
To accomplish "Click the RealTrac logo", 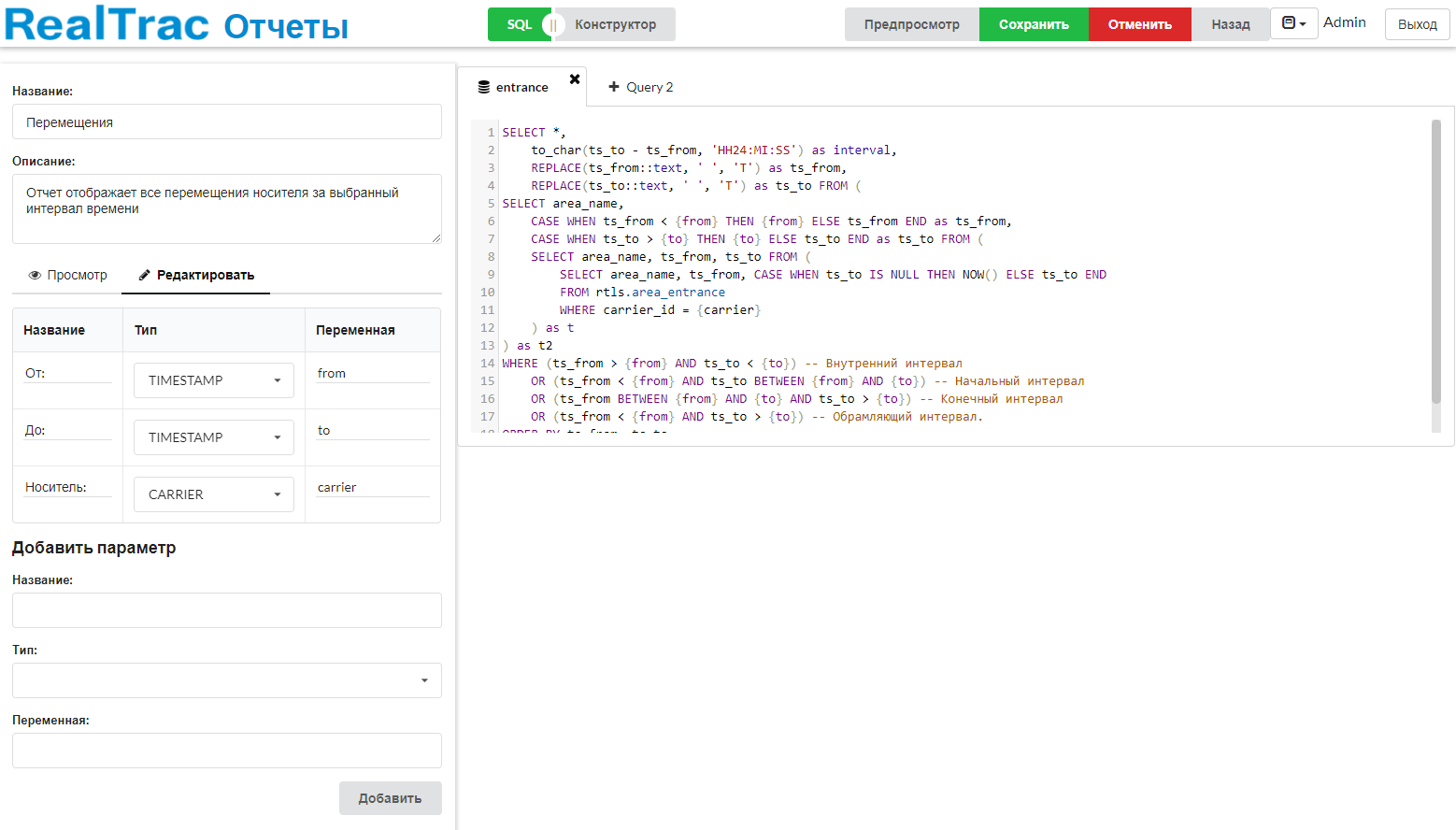I will tap(107, 24).
